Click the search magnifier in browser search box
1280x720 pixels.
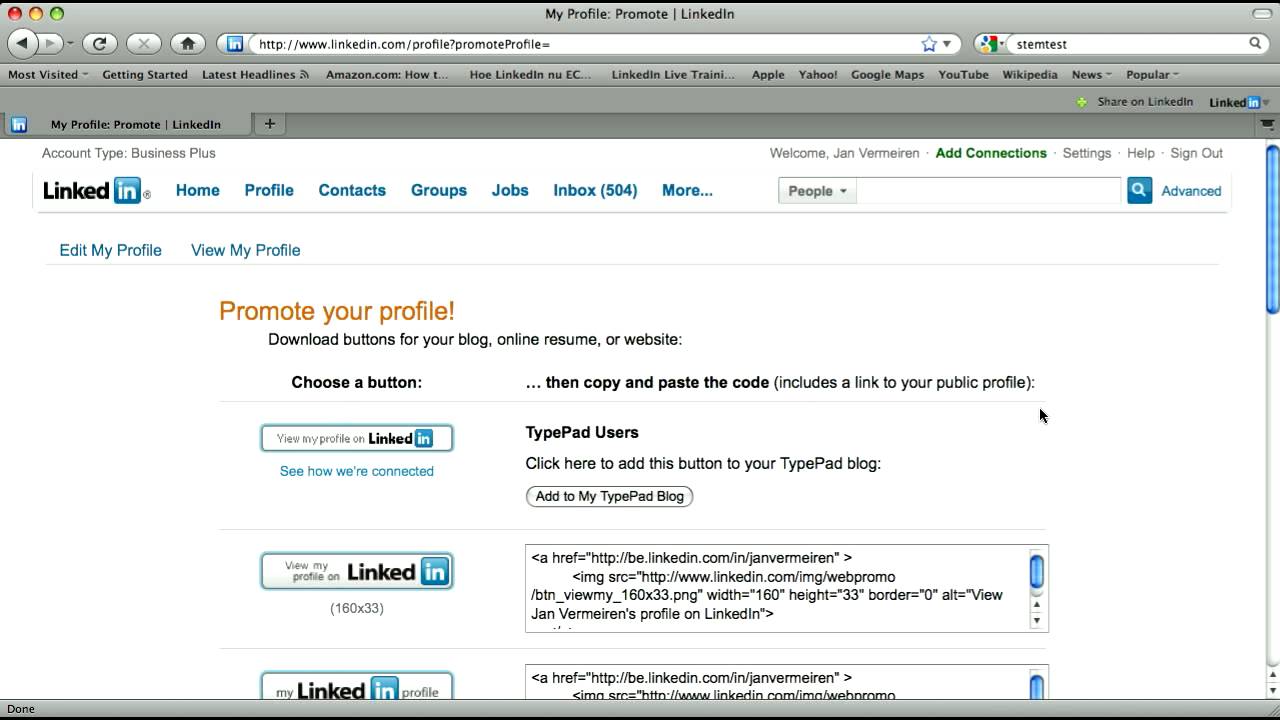tap(1255, 44)
